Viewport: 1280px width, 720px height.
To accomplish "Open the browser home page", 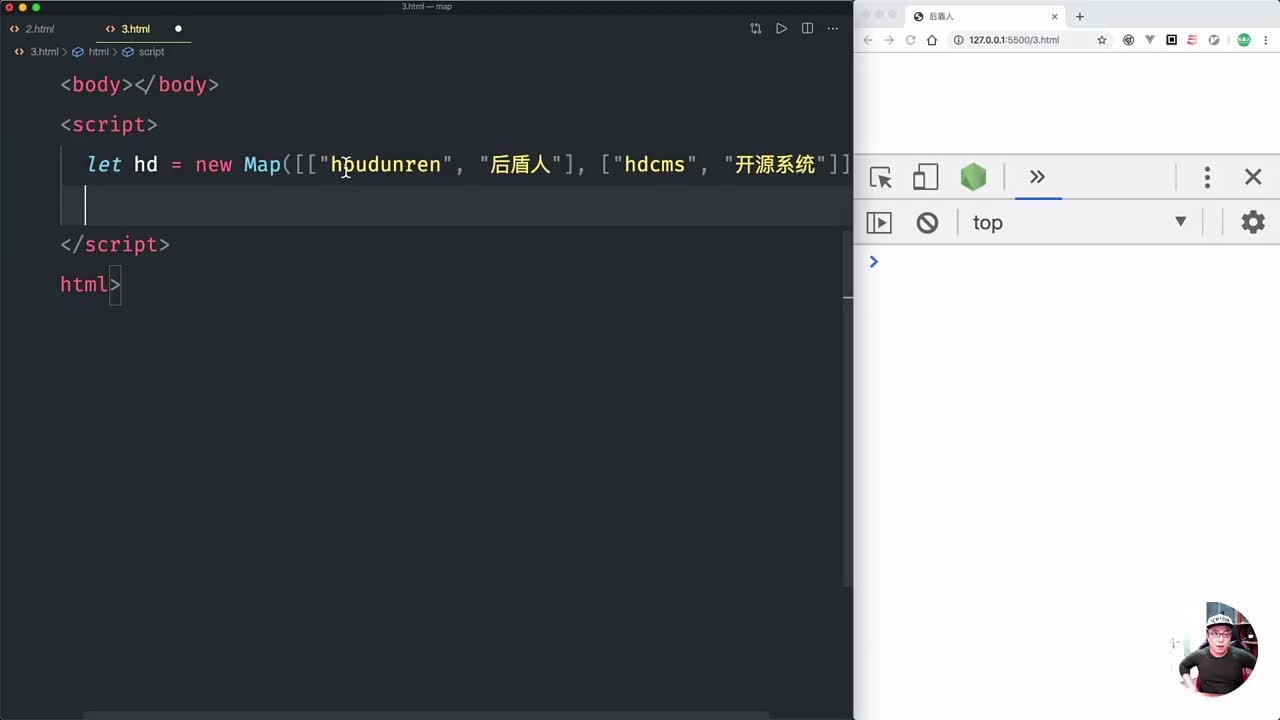I will coord(932,40).
